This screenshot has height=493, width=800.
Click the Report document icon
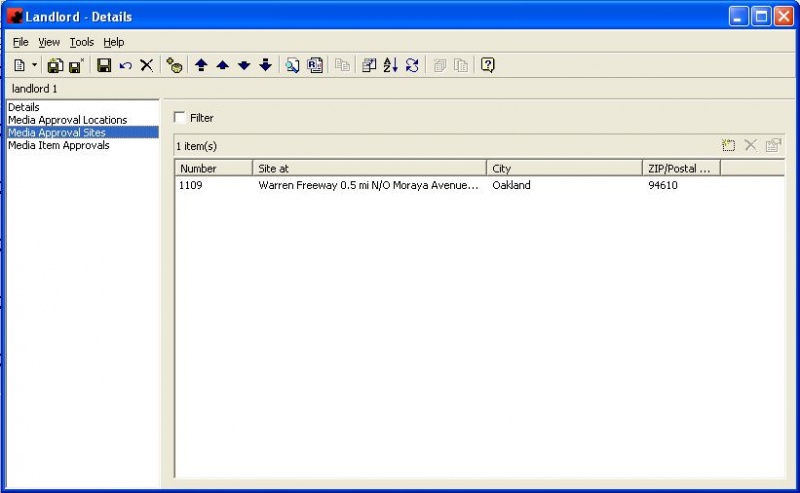315,65
